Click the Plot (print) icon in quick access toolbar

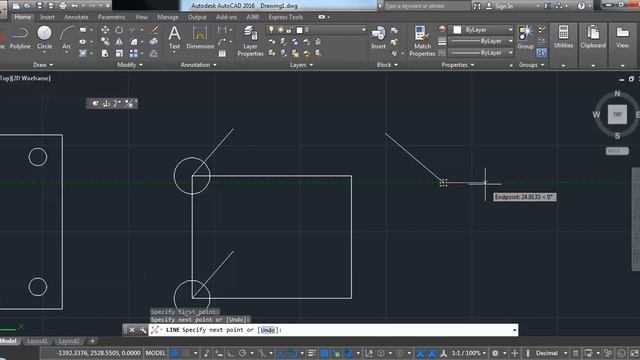[63, 6]
